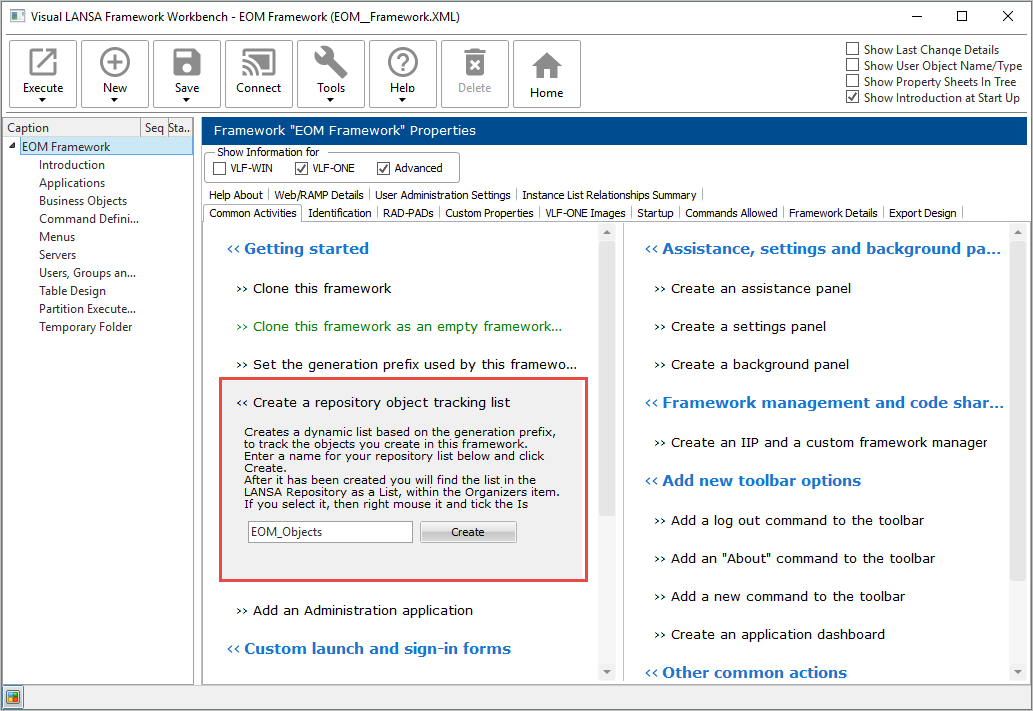Switch to the RAD-PADs tab
Screen dimensions: 1033x711
408,213
